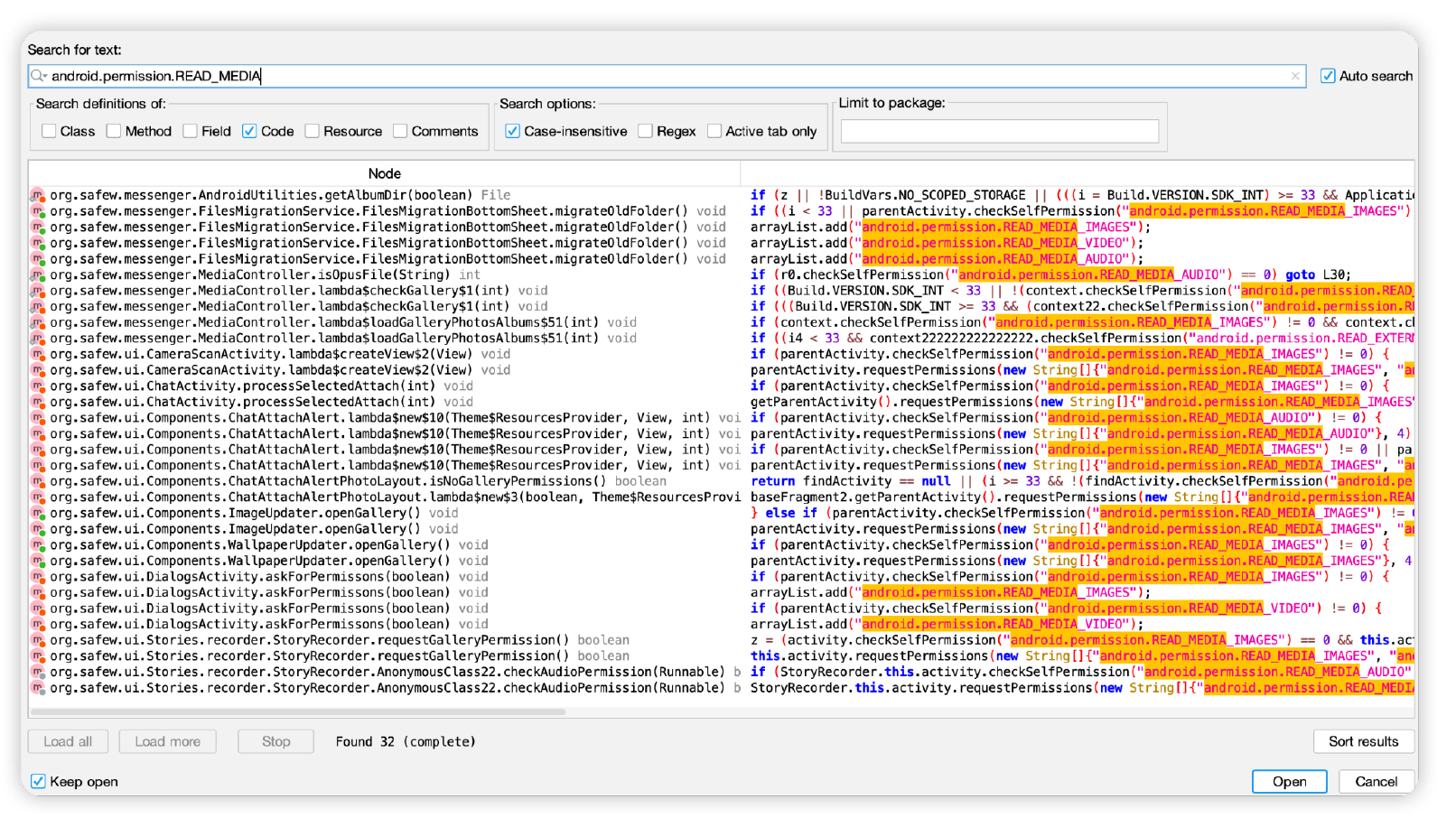The image size is (1456, 818).
Task: Enable the Class definitions checkbox
Action: coord(49,131)
